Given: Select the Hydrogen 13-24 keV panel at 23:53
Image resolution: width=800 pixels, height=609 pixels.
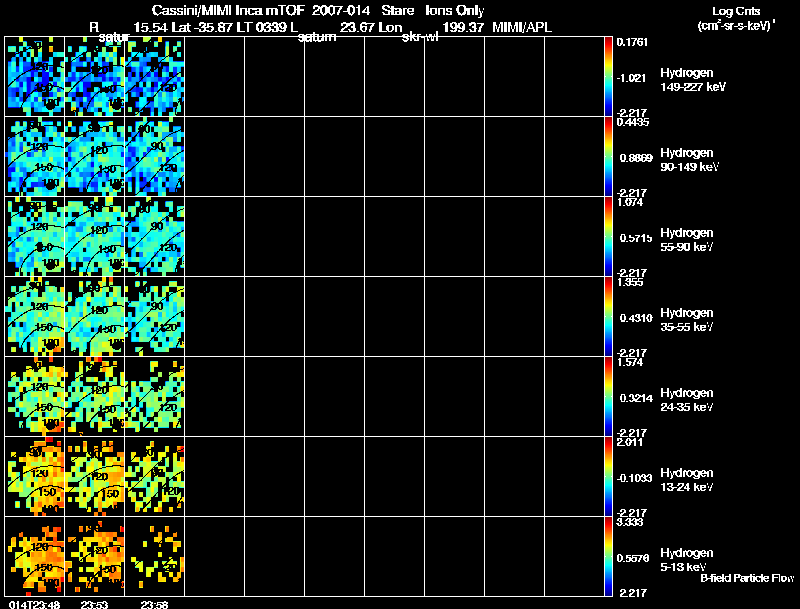Looking at the screenshot, I should (x=94, y=476).
